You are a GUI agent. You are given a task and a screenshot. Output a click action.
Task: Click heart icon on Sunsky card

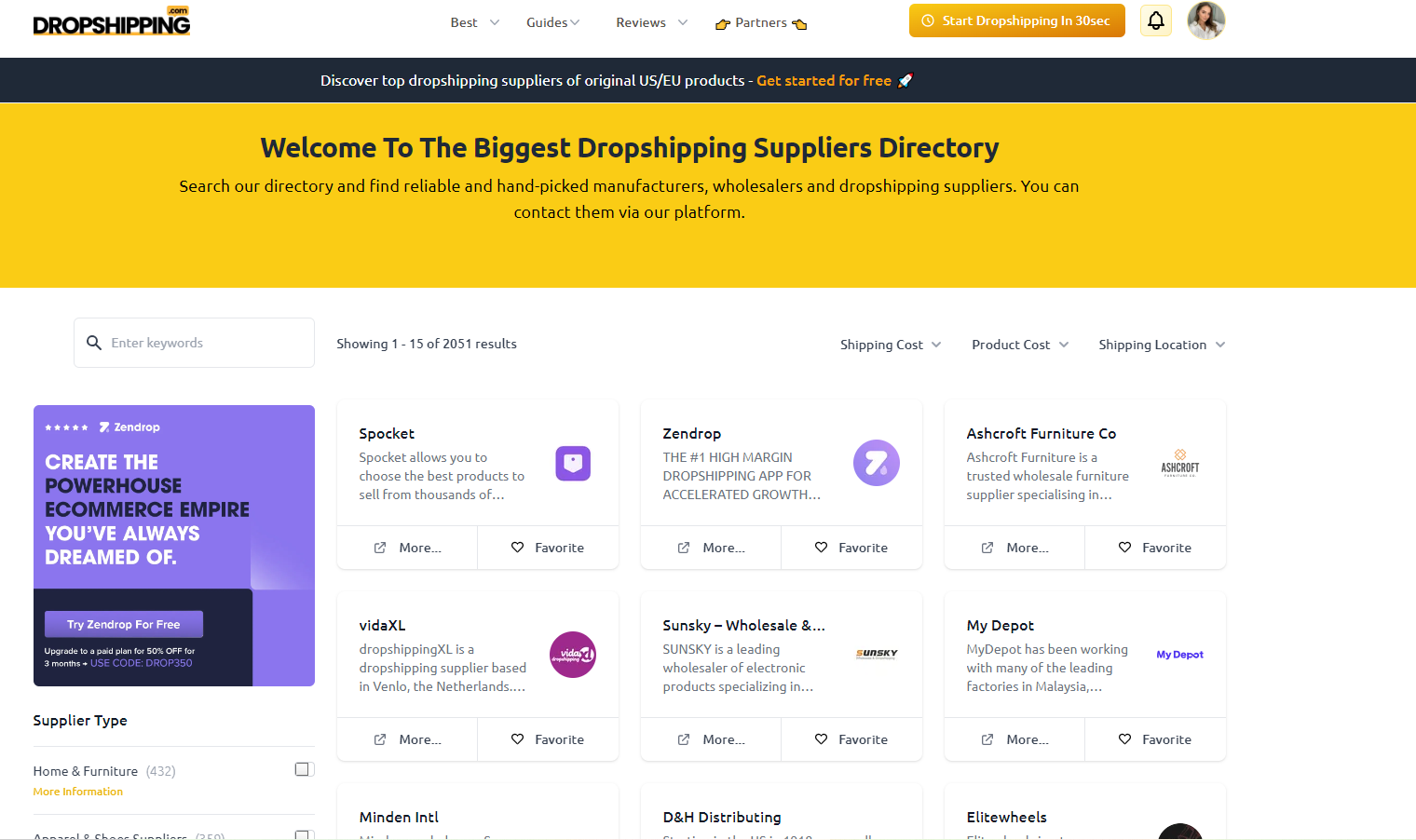point(821,739)
